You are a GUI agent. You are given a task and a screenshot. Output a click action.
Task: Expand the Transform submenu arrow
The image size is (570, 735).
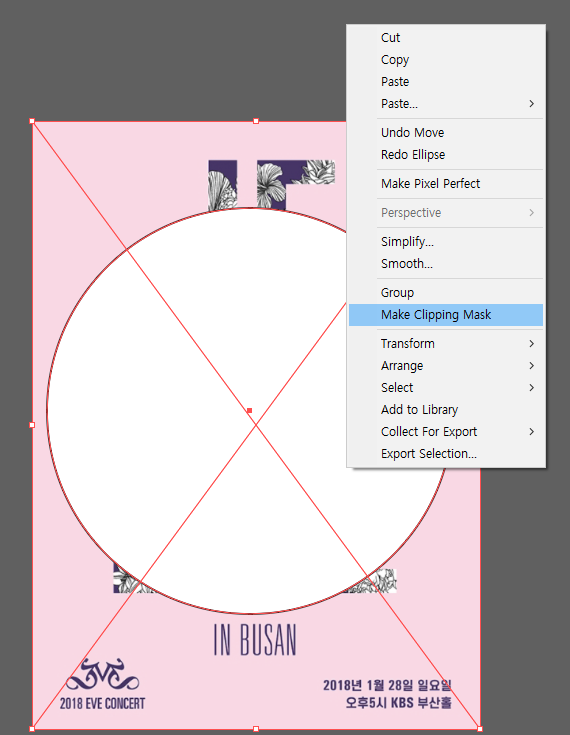point(532,344)
